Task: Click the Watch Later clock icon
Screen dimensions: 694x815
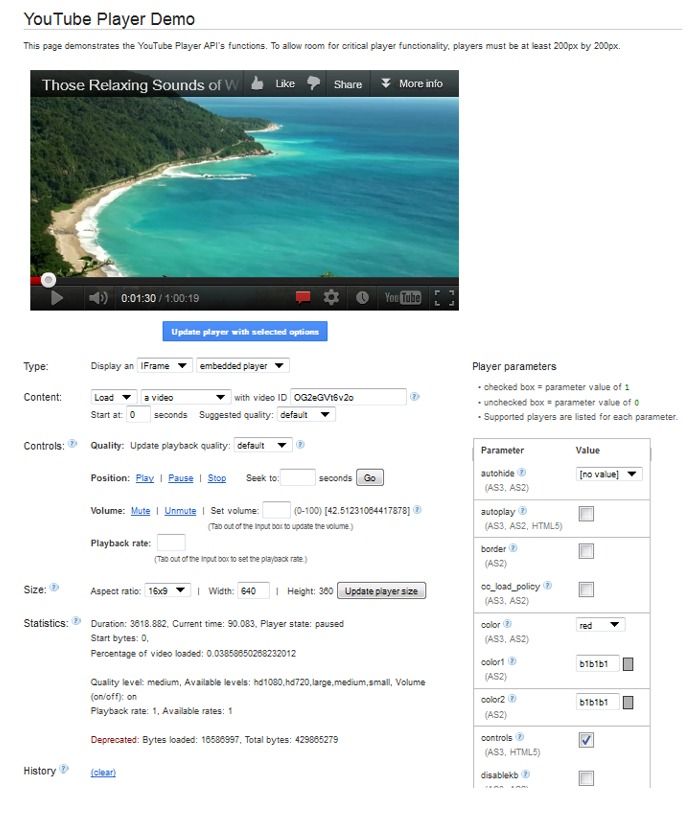Action: (x=362, y=298)
